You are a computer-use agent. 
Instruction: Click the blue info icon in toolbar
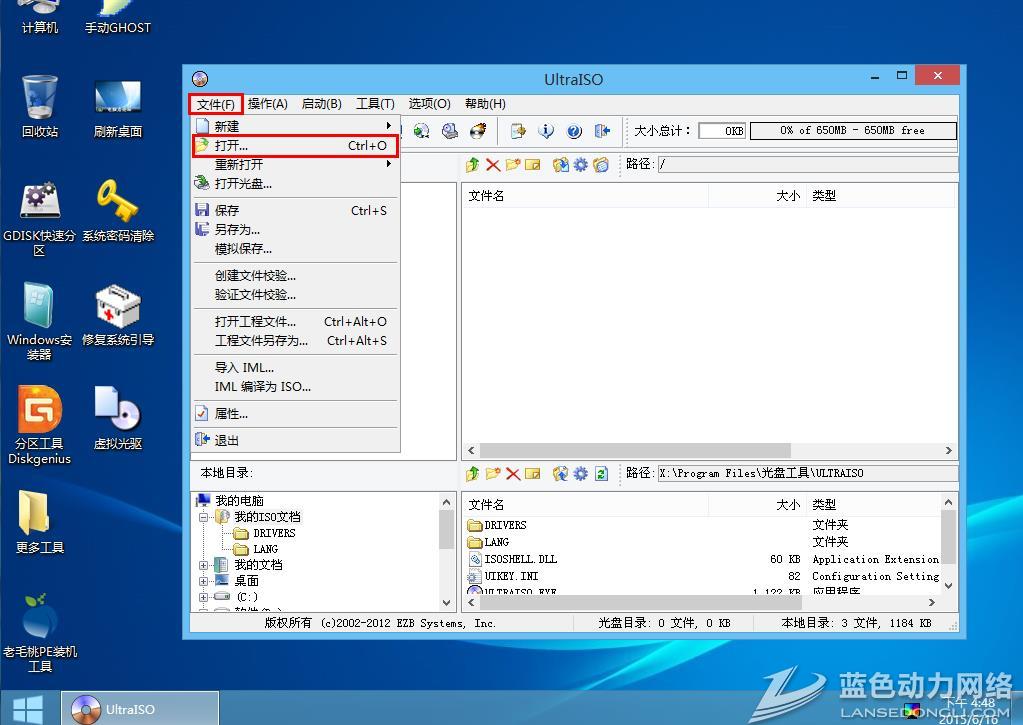point(546,131)
